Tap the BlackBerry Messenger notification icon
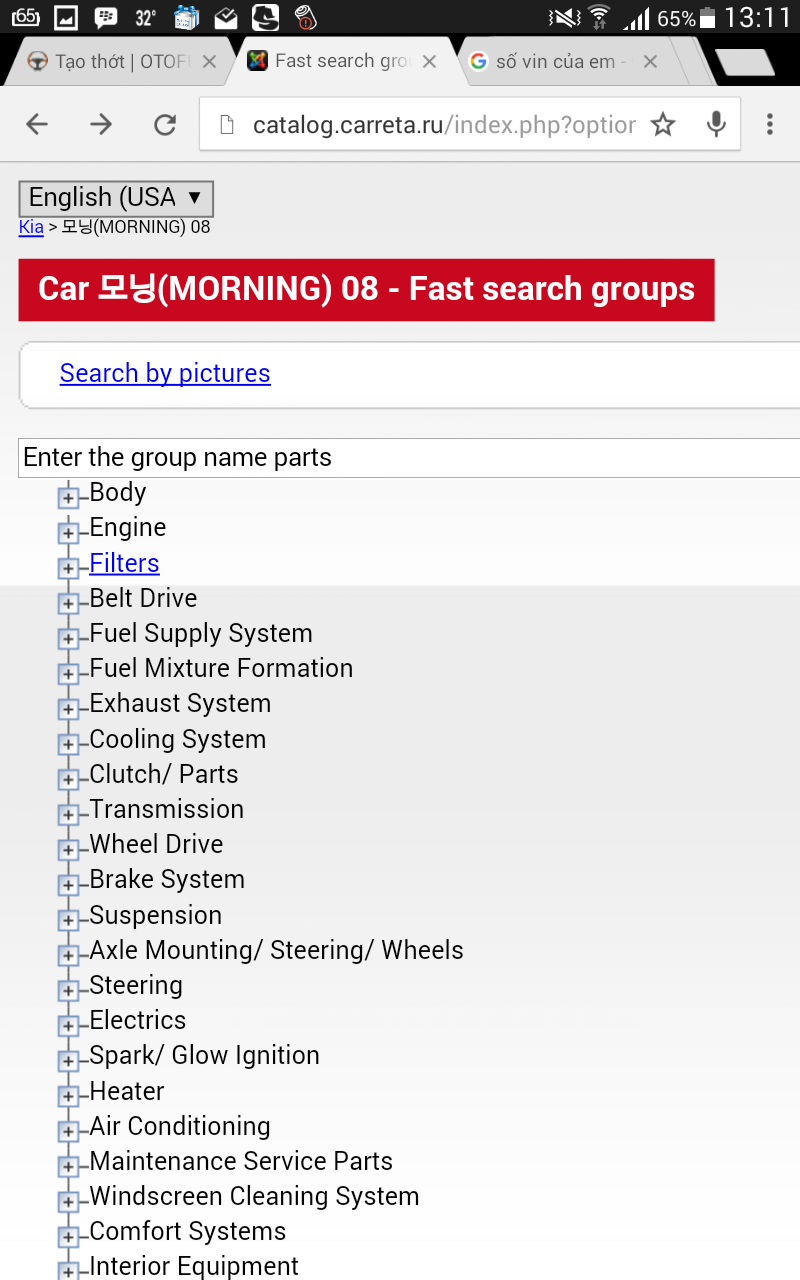800x1280 pixels. 105,17
